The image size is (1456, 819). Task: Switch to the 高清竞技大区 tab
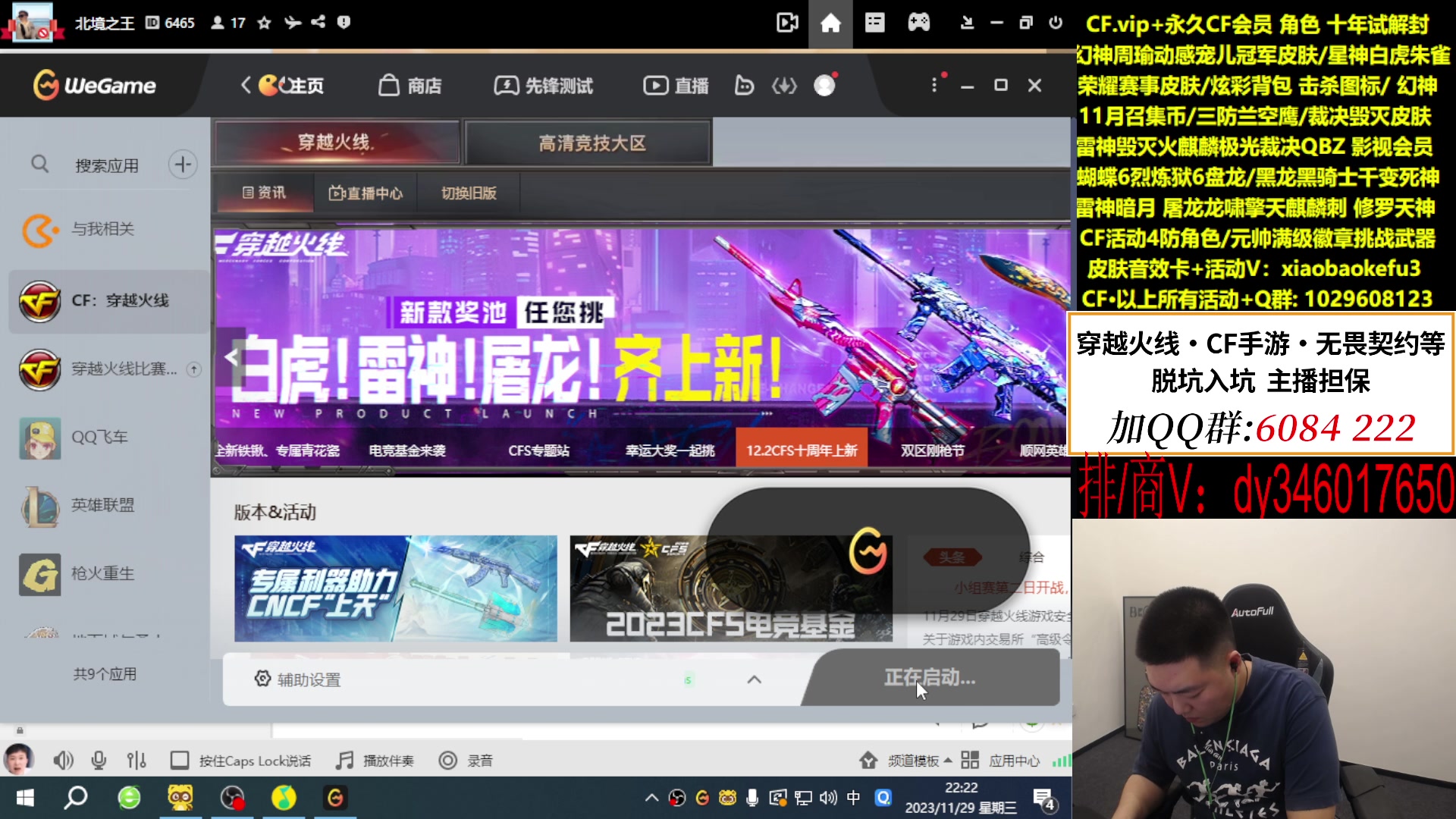[589, 143]
